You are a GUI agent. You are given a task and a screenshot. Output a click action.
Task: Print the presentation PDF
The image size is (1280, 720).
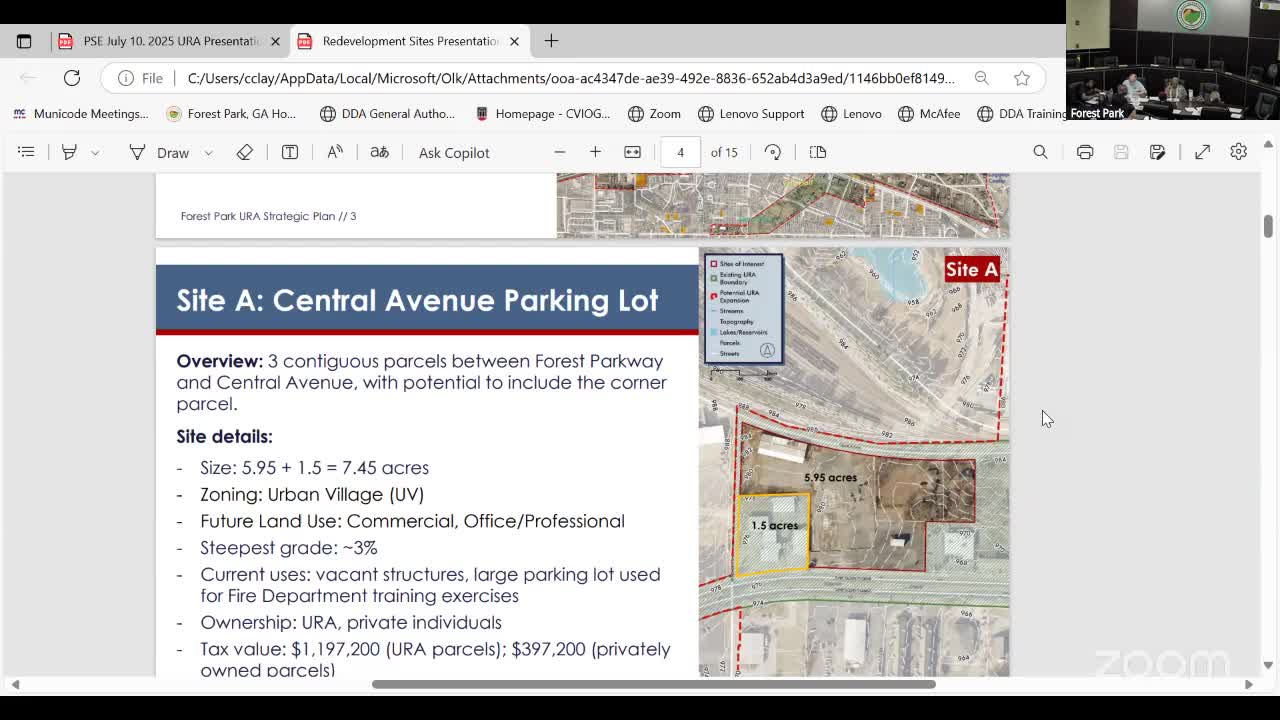(1085, 151)
